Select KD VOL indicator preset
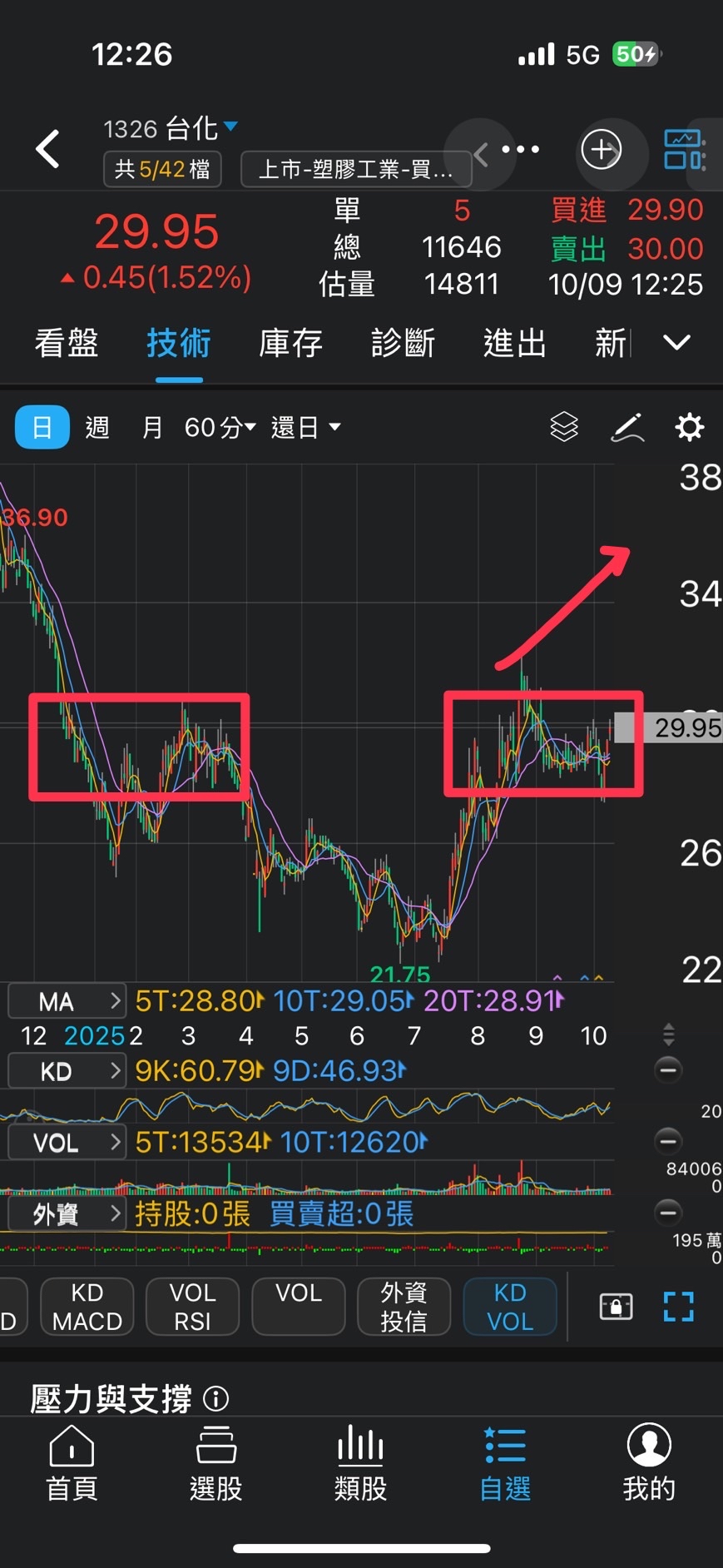This screenshot has height=1568, width=723. coord(510,1307)
